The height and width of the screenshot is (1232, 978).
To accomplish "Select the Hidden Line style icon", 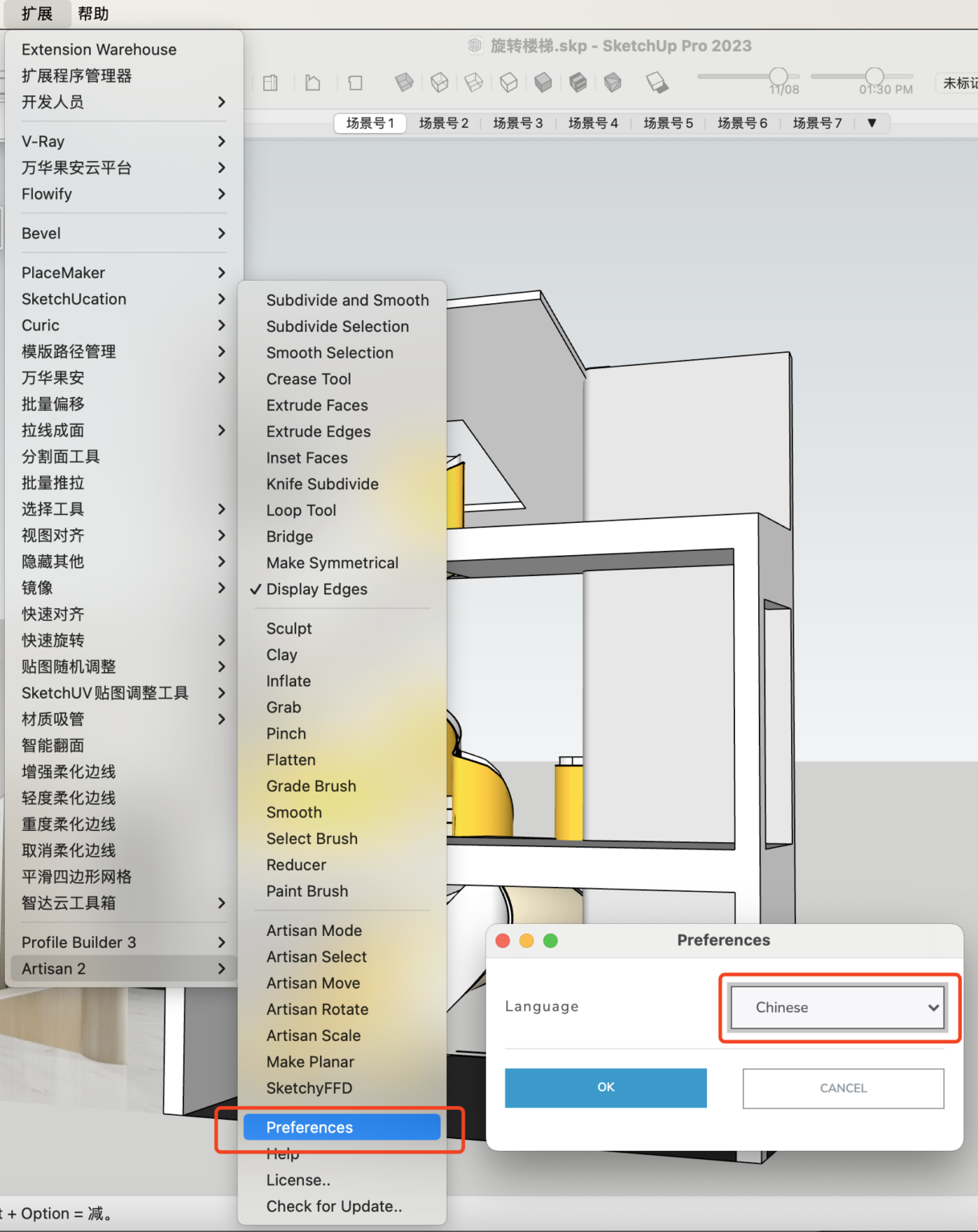I will [x=509, y=82].
